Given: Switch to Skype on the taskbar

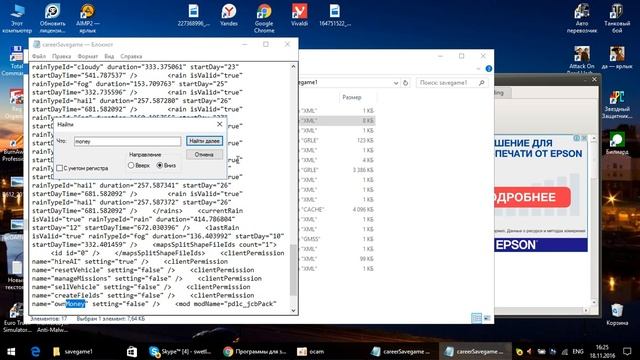Looking at the screenshot, I should (x=180, y=351).
